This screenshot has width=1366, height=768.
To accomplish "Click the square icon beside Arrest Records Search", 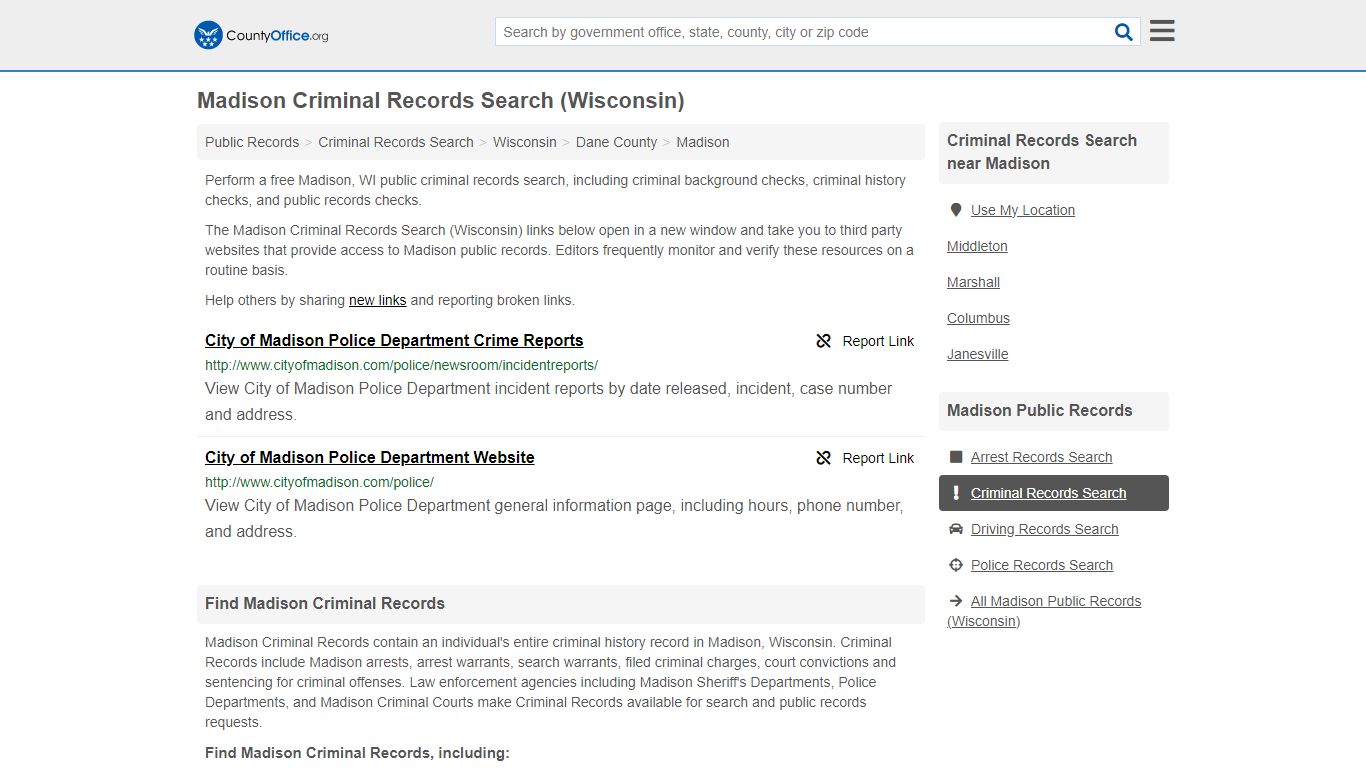I will point(956,457).
